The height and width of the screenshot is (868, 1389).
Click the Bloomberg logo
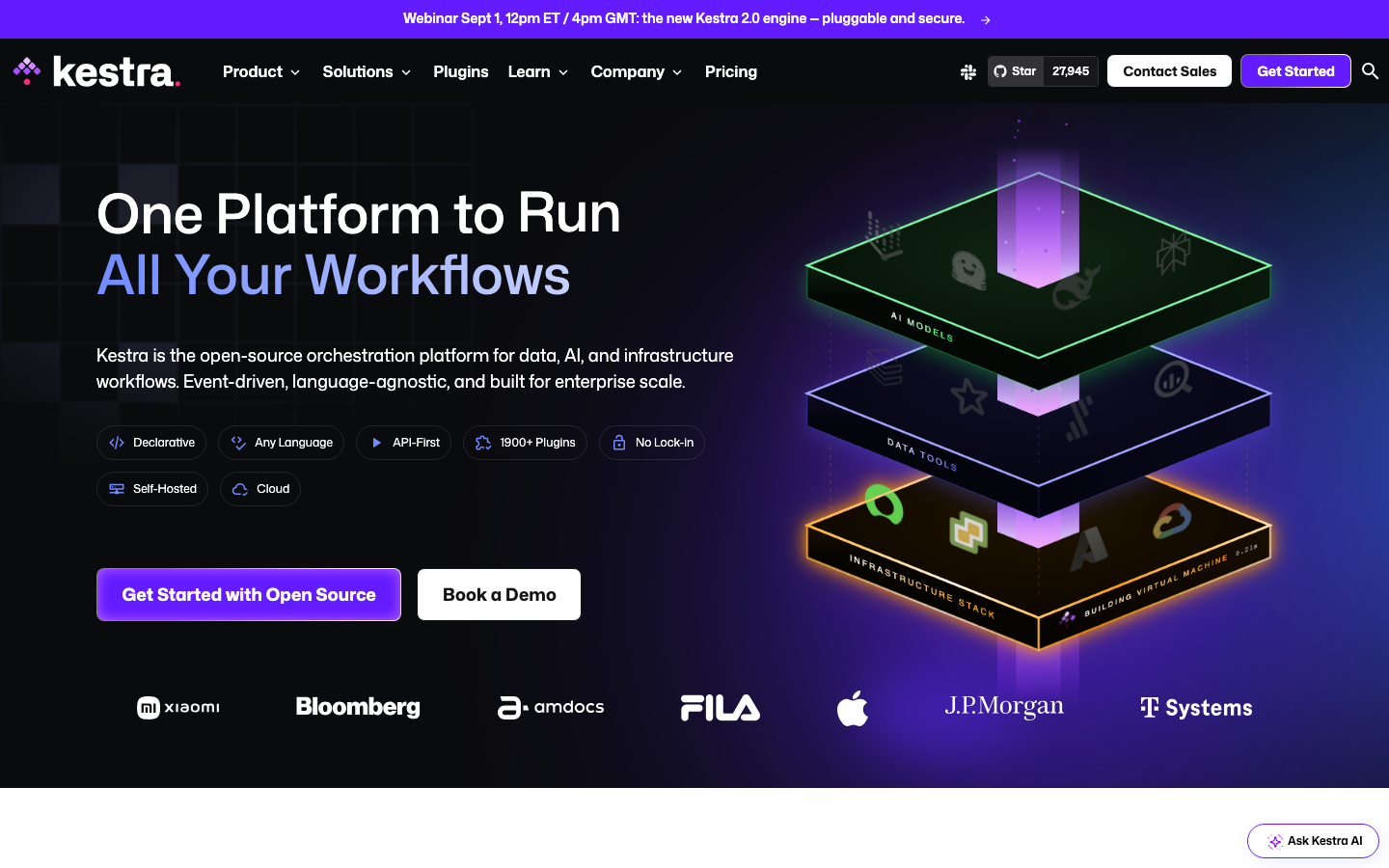click(x=358, y=707)
